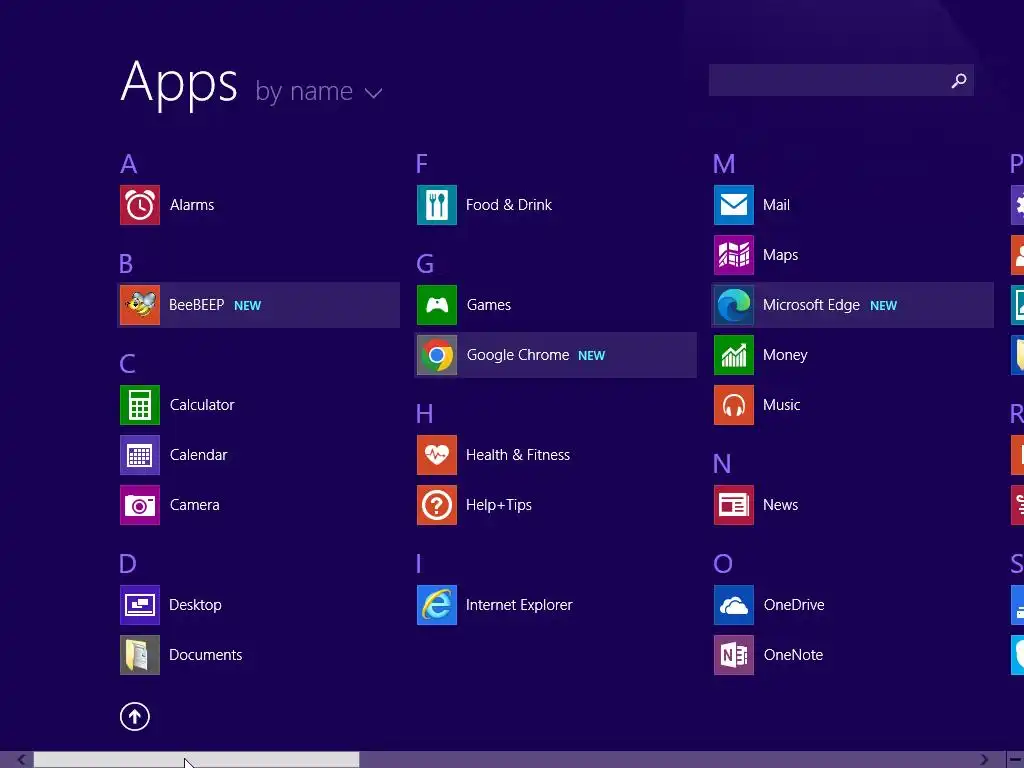Click the 'Alarms' text label
Screen dimensions: 1024x768
(x=192, y=205)
